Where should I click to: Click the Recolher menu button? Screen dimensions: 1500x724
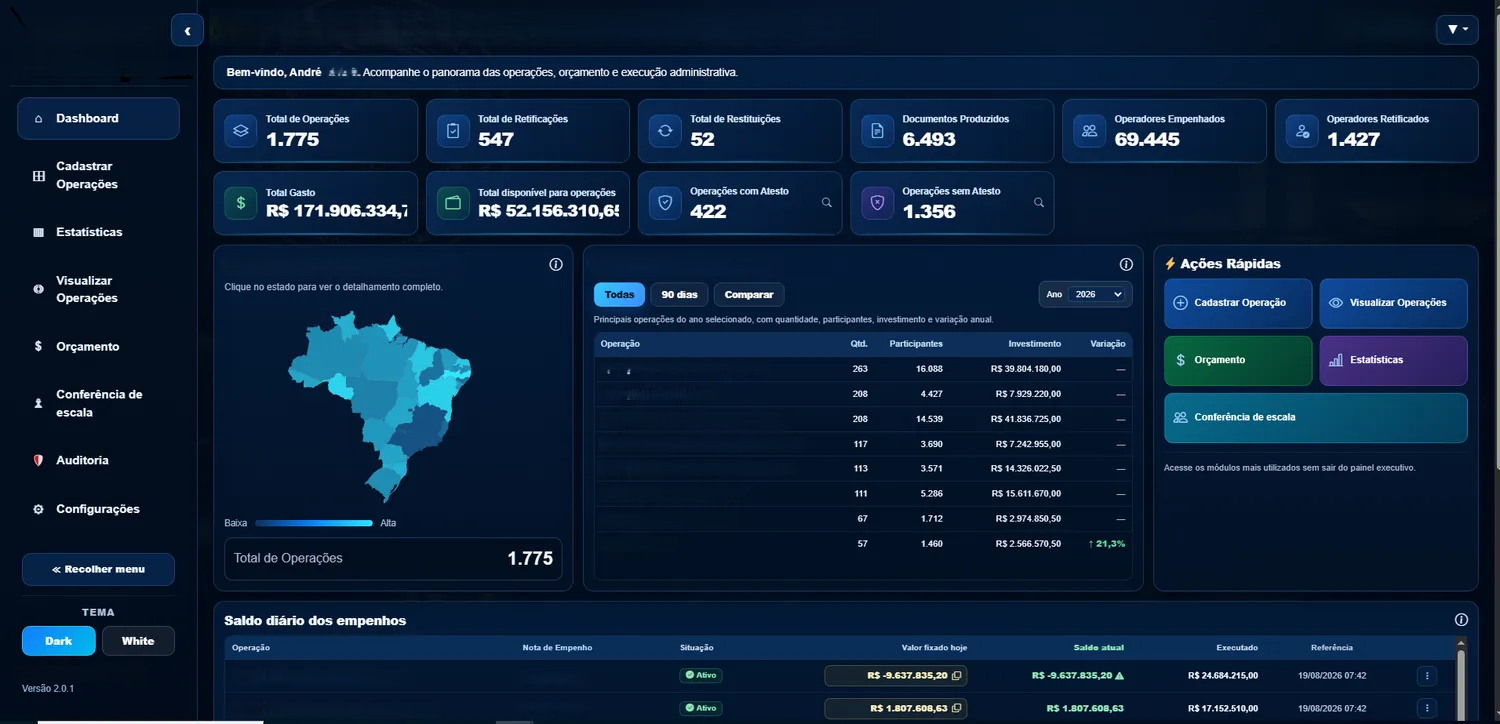pos(98,569)
